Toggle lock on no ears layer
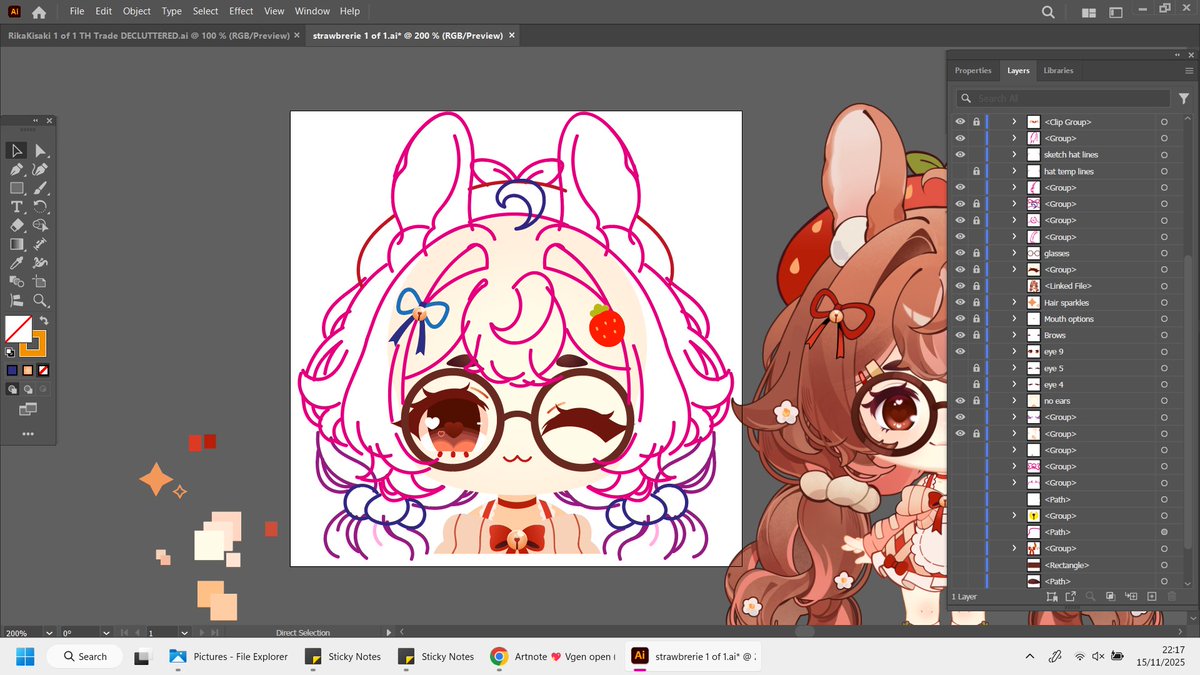1200x675 pixels. point(976,401)
